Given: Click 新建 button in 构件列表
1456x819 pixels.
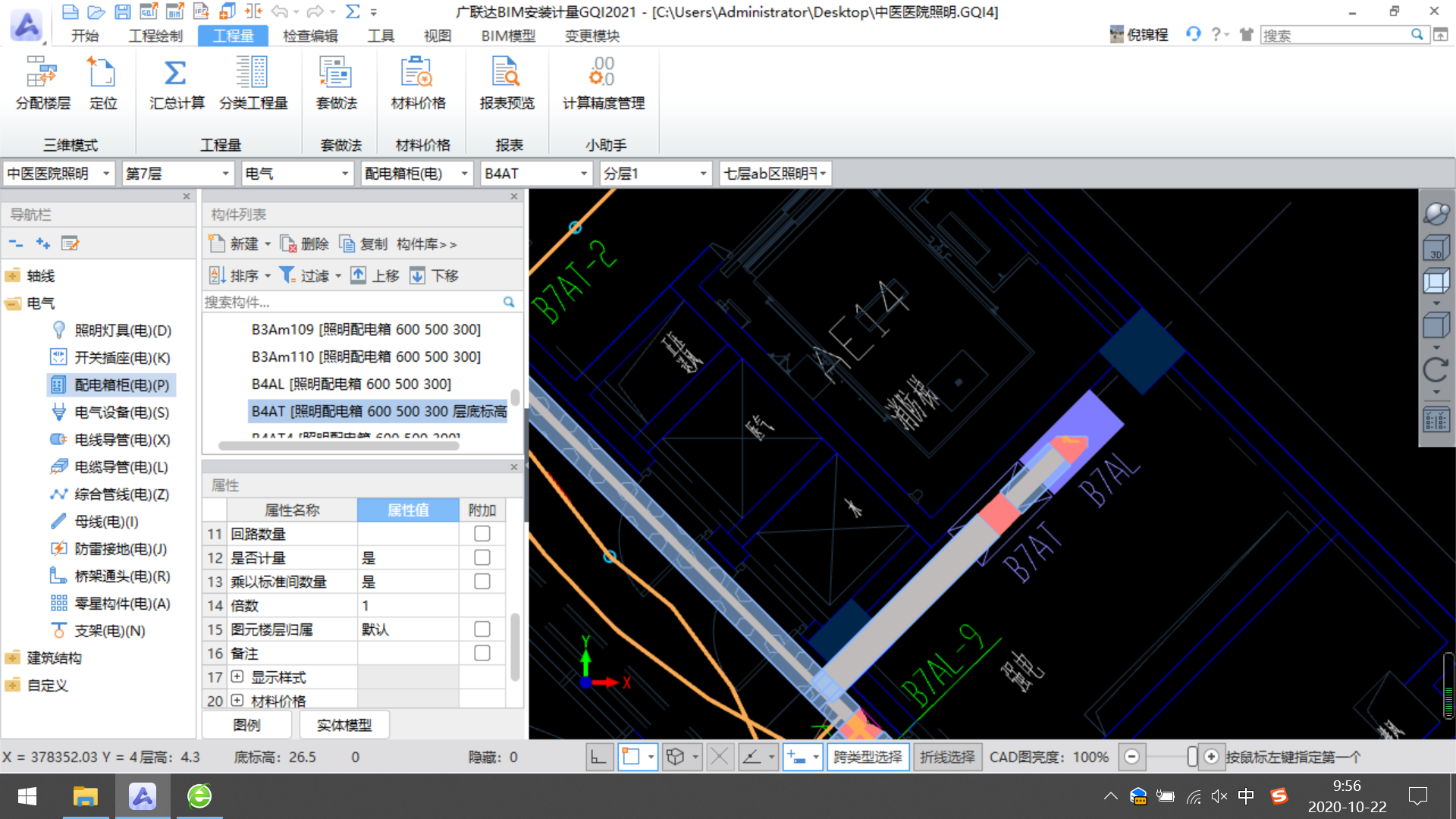Looking at the screenshot, I should [240, 243].
